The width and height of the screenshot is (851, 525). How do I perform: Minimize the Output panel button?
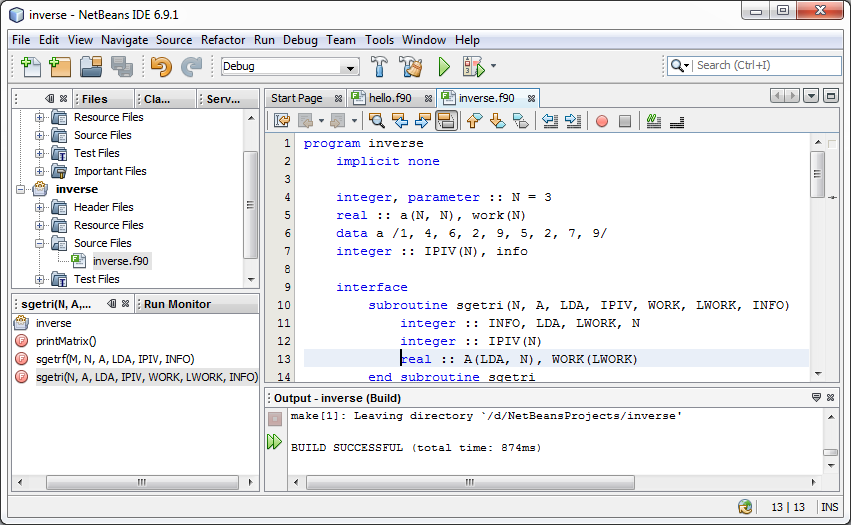point(816,397)
